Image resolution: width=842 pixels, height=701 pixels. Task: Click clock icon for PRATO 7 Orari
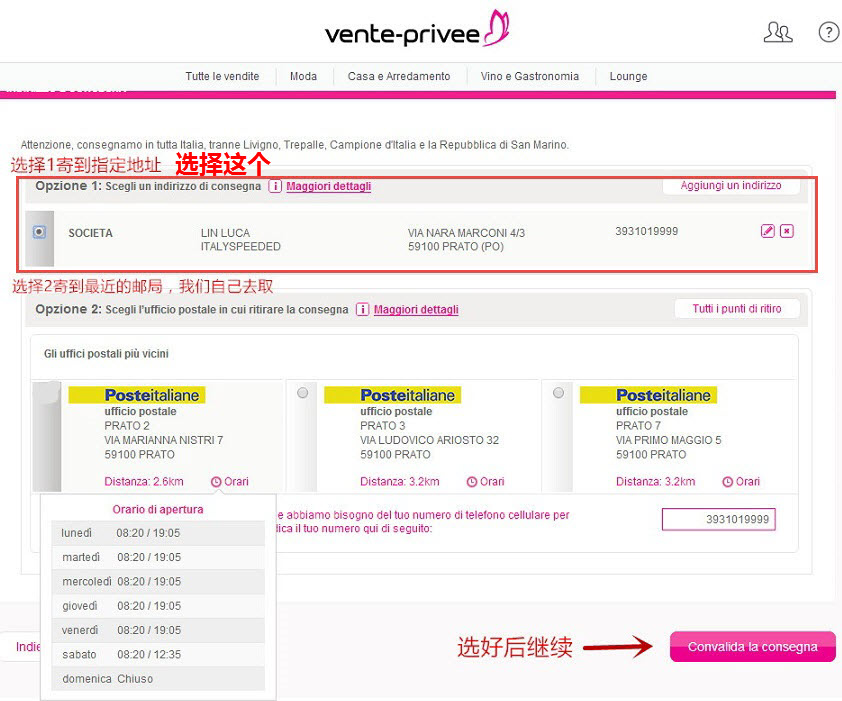click(x=727, y=482)
